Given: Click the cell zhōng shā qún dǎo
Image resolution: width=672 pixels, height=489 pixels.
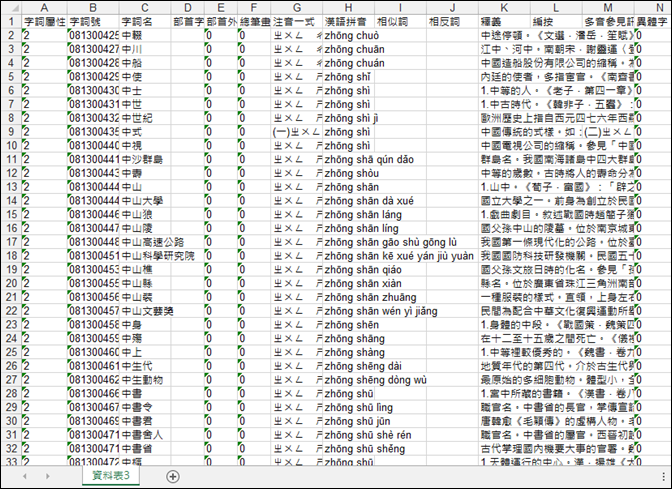Looking at the screenshot, I should (348, 159).
